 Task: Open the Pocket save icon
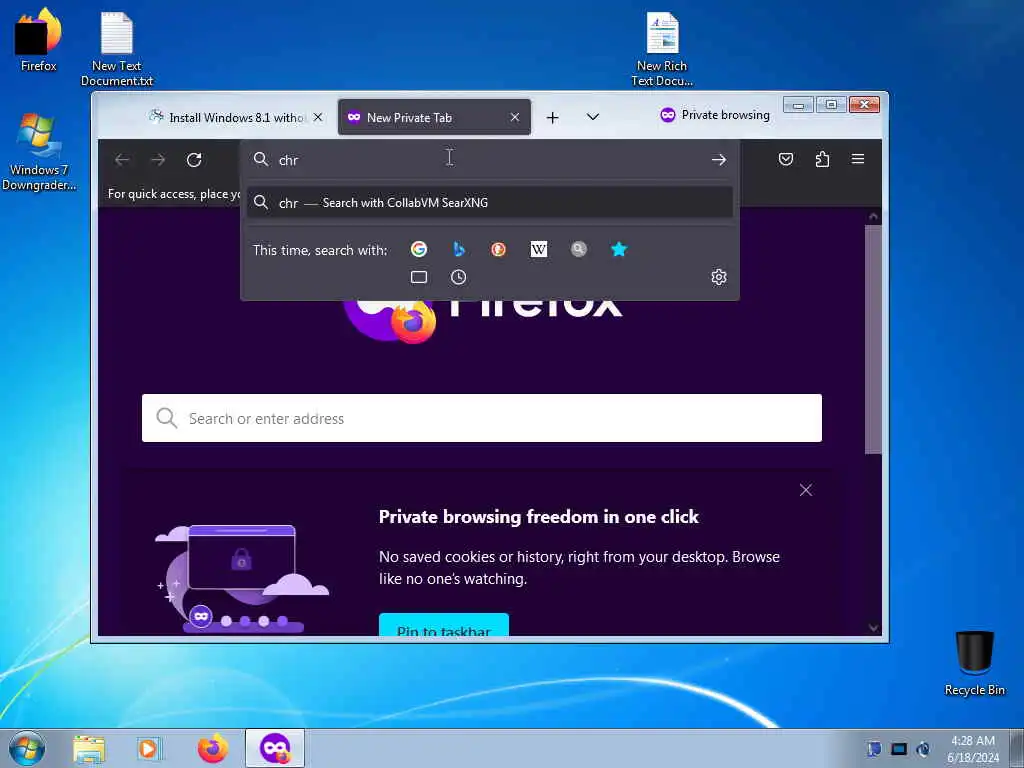click(x=786, y=159)
